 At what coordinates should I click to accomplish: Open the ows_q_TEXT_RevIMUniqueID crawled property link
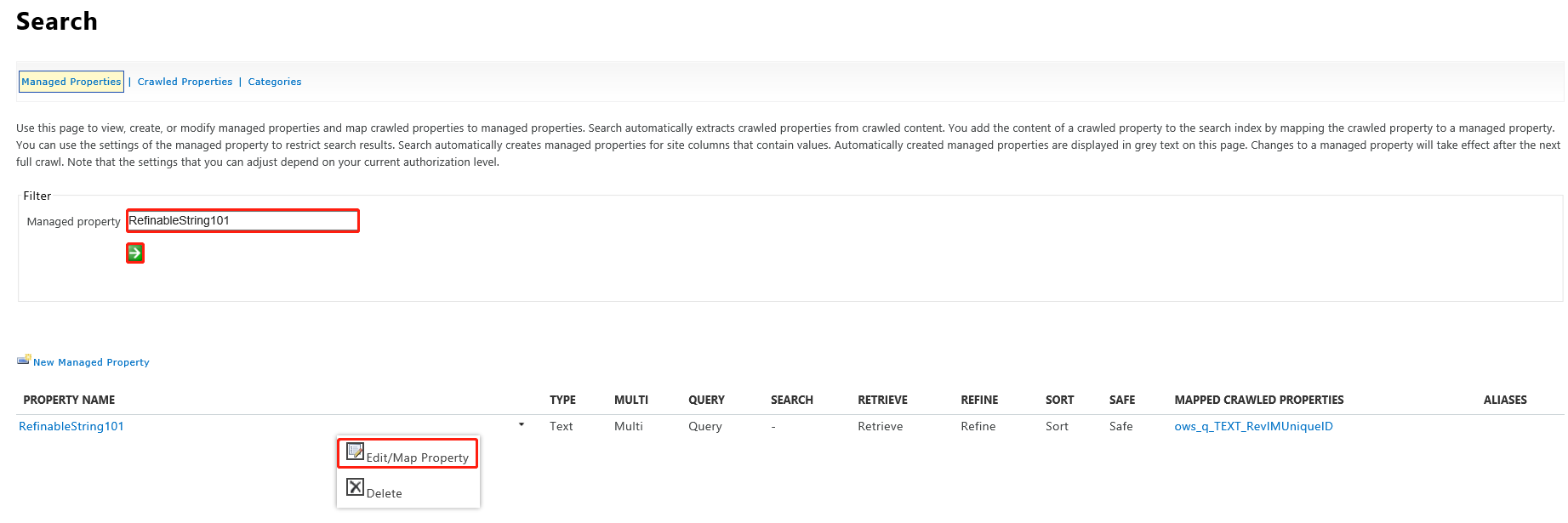1253,426
